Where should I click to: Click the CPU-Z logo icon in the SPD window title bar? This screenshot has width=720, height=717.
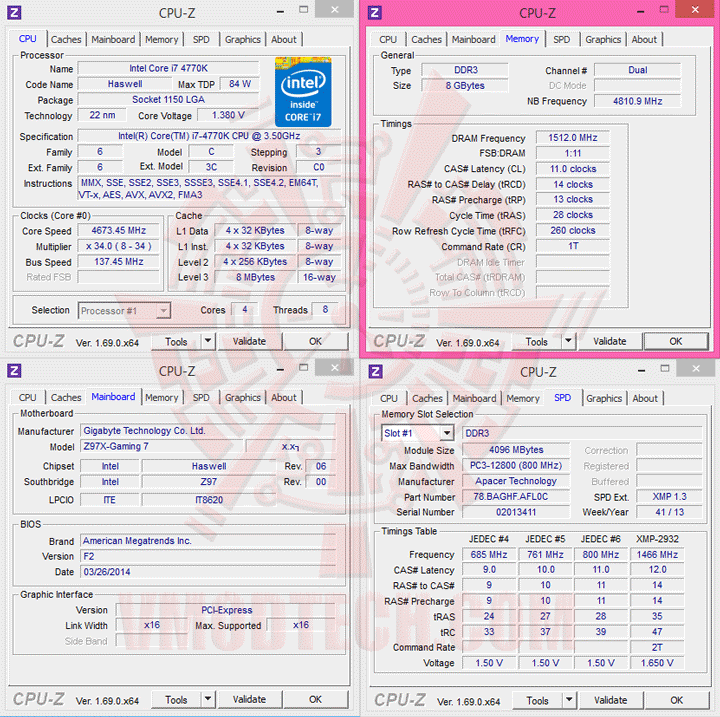coord(376,371)
